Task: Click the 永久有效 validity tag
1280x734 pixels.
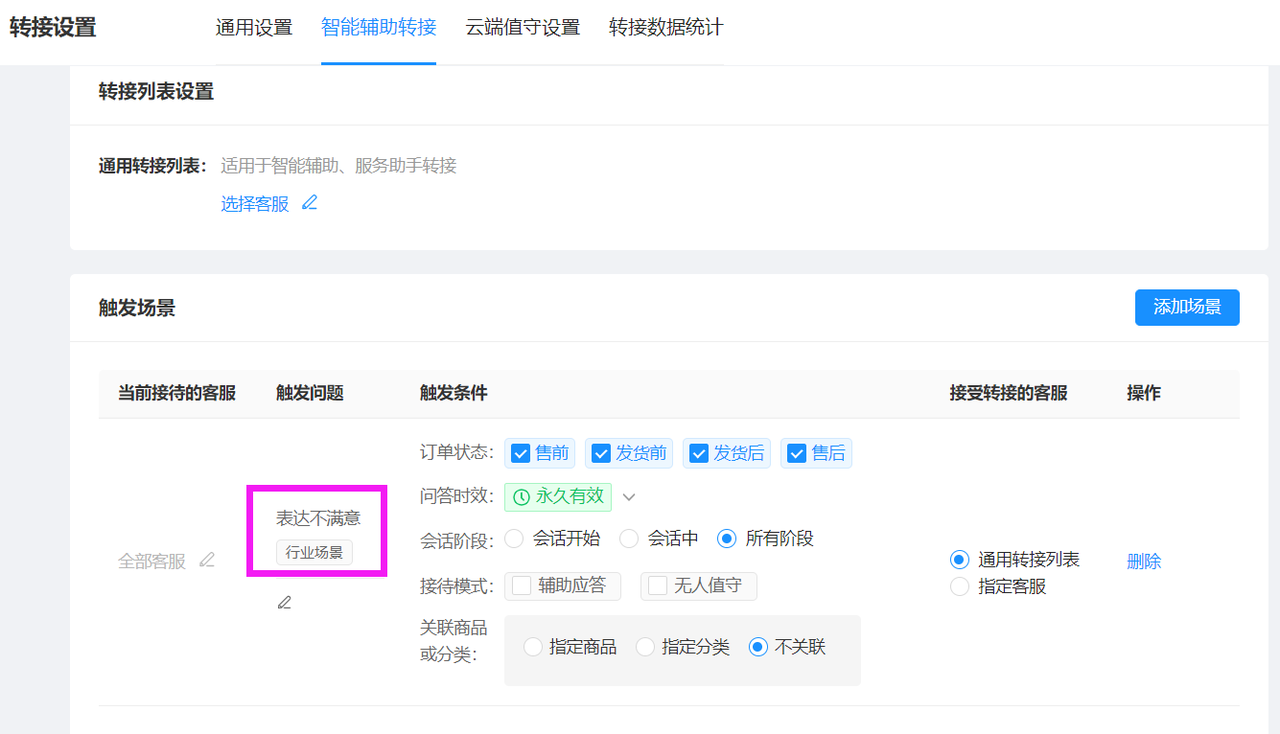Action: (x=558, y=496)
